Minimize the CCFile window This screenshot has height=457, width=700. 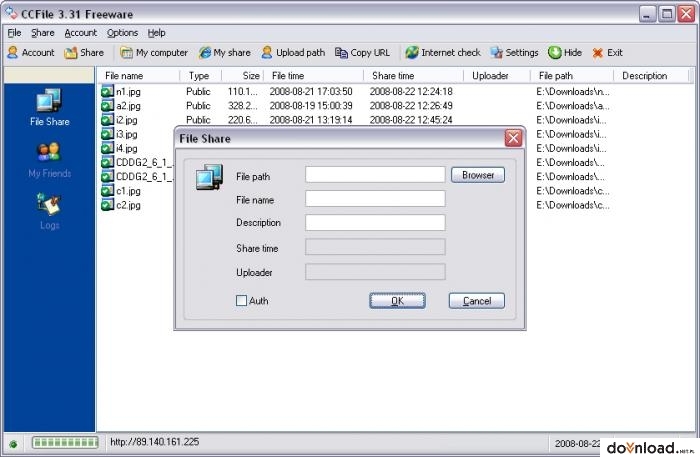[x=647, y=14]
